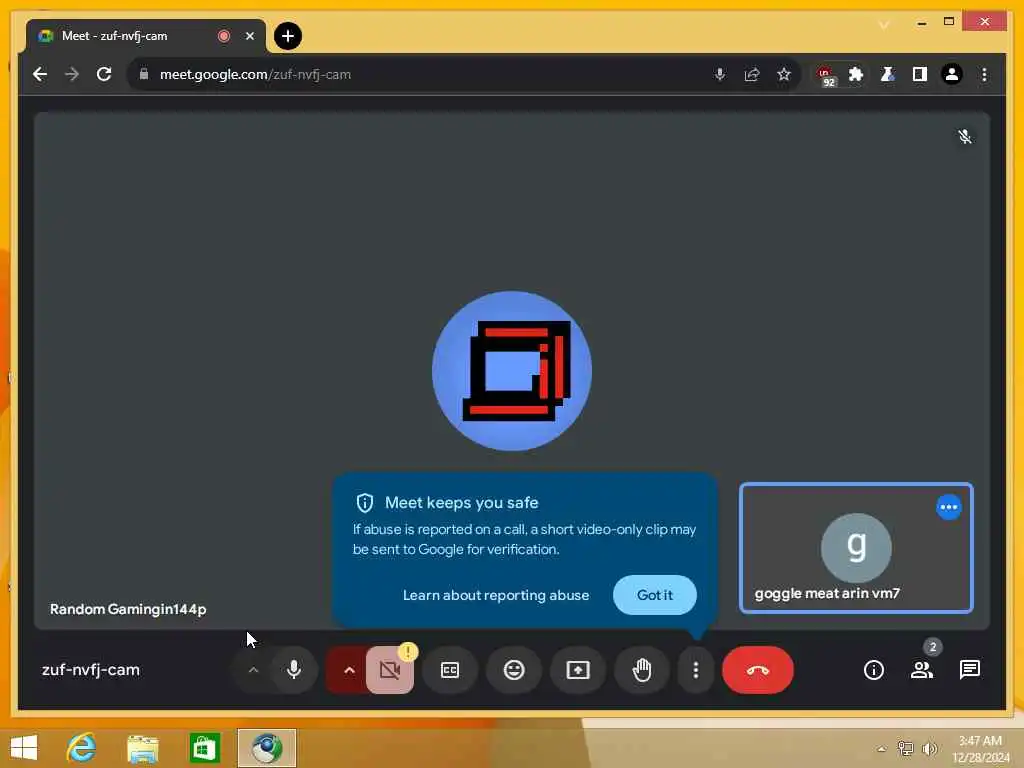
Task: Open more options three-dot menu
Action: (696, 670)
